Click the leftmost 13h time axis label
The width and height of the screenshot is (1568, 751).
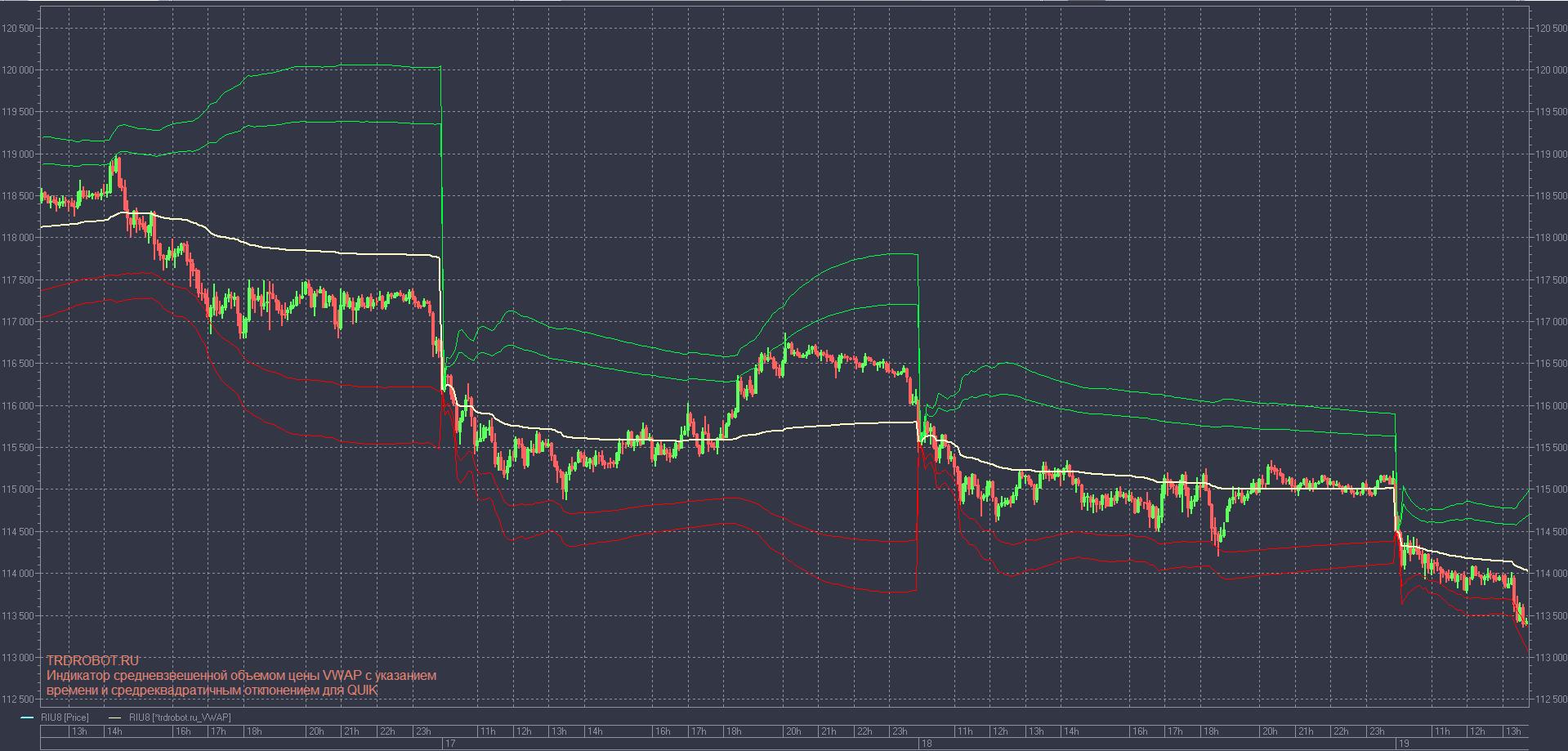[79, 731]
